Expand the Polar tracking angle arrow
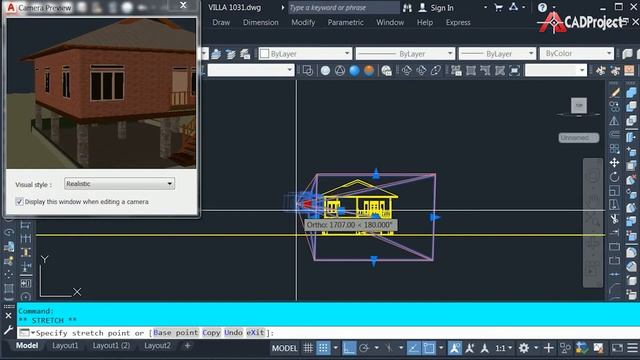This screenshot has height=360, width=640. [376, 348]
